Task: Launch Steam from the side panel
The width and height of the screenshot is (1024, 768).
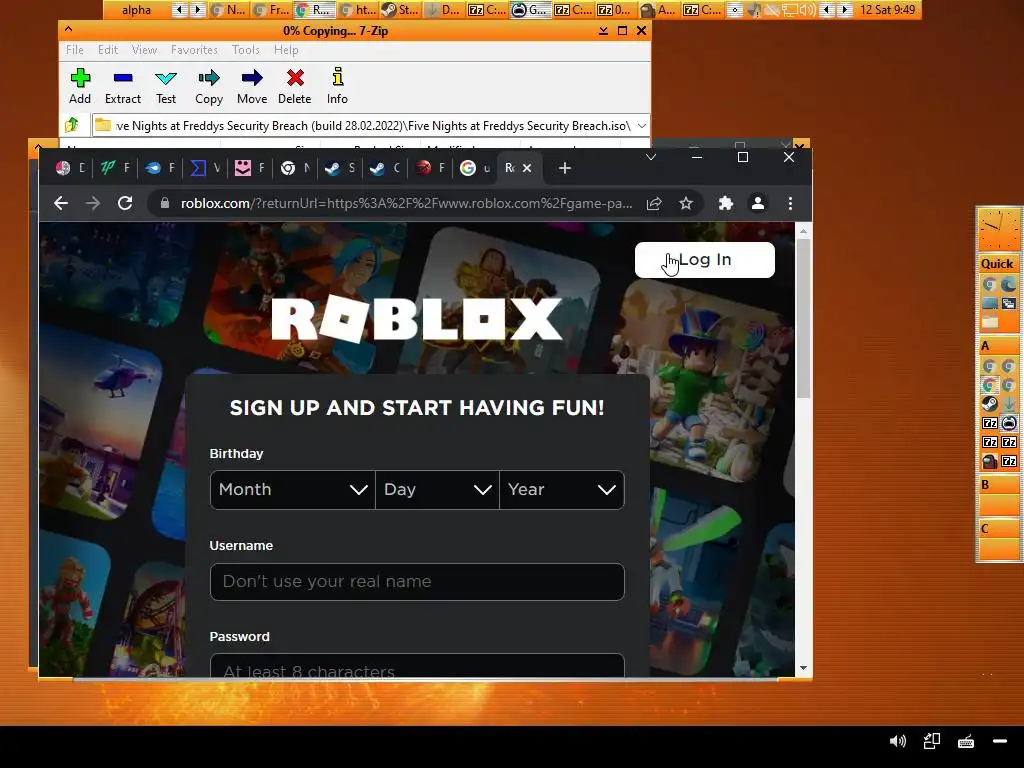Action: click(x=989, y=404)
